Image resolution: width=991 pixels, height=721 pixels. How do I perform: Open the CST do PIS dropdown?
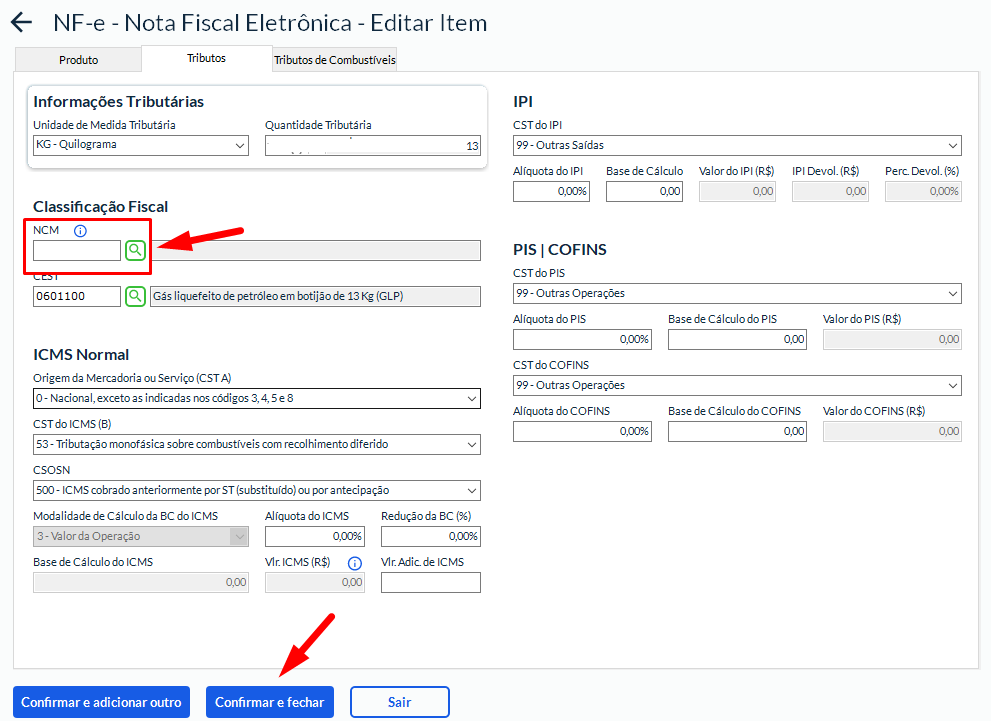pyautogui.click(x=736, y=294)
